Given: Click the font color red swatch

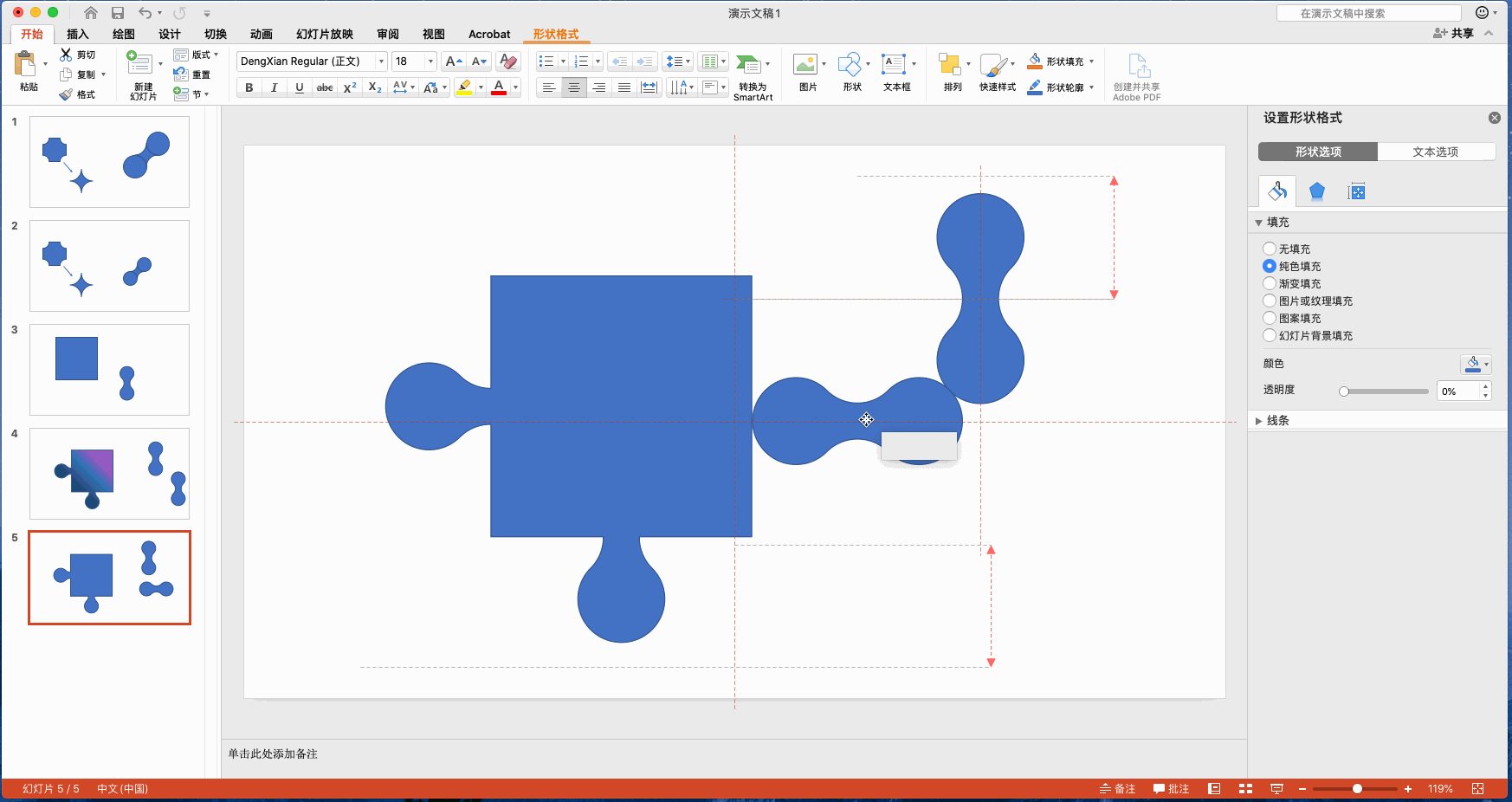Looking at the screenshot, I should coord(499,87).
